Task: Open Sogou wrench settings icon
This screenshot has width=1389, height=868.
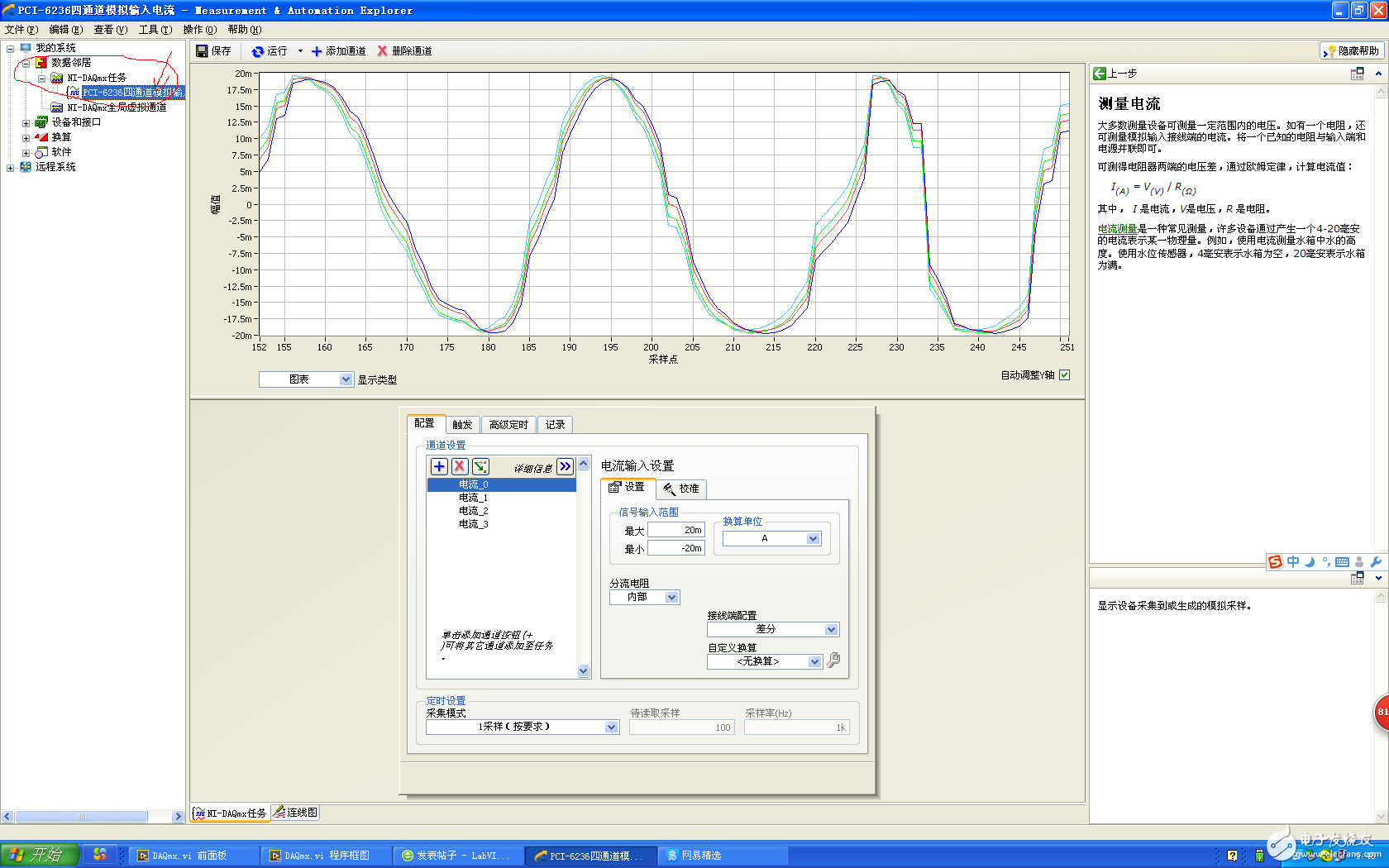Action: (x=1376, y=562)
